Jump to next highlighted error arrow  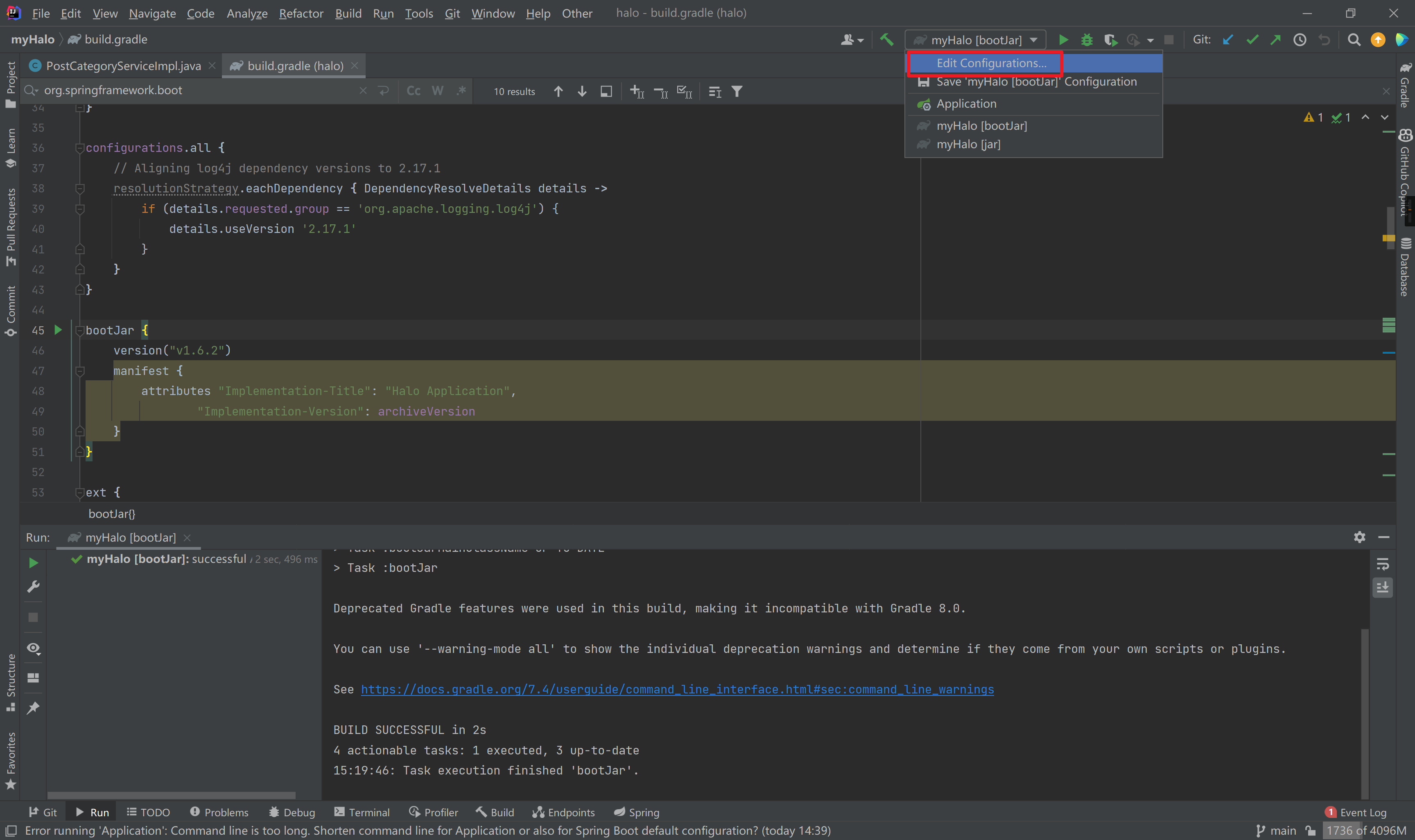[1384, 117]
